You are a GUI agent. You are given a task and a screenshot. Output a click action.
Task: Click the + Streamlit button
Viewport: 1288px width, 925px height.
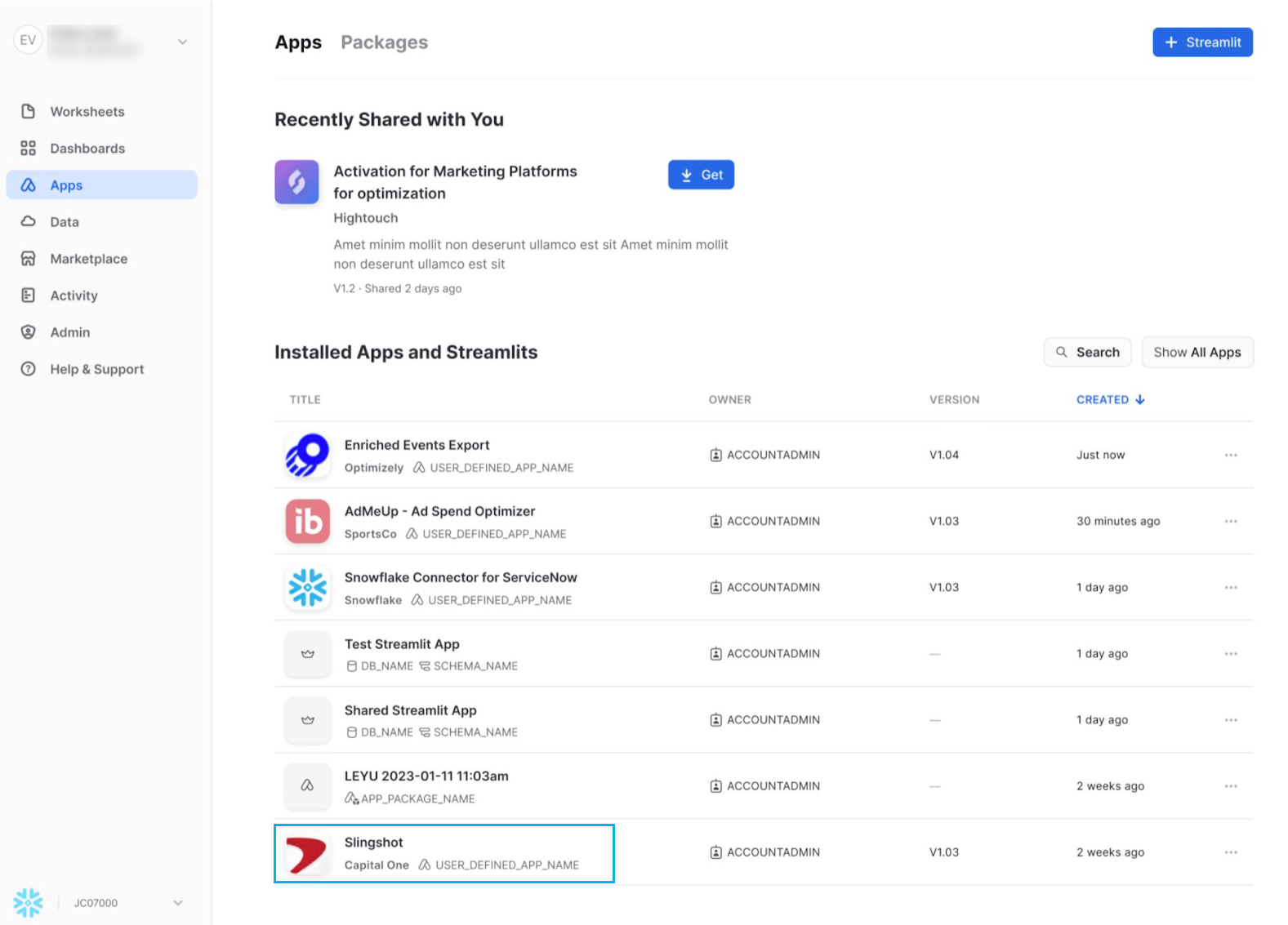[x=1202, y=42]
